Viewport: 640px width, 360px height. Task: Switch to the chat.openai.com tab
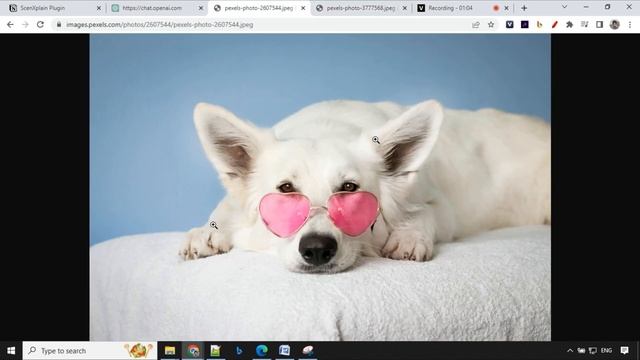tap(157, 8)
